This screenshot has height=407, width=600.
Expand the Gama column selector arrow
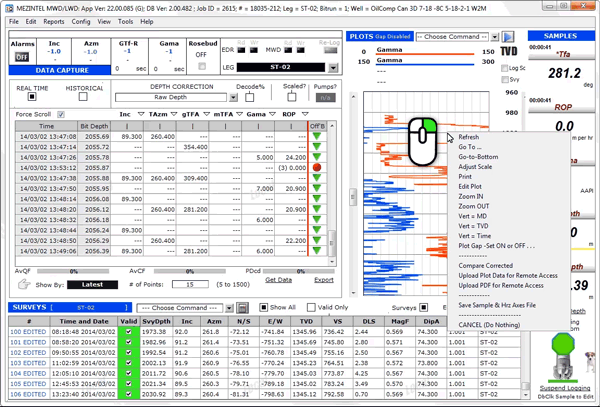pyautogui.click(x=272, y=114)
